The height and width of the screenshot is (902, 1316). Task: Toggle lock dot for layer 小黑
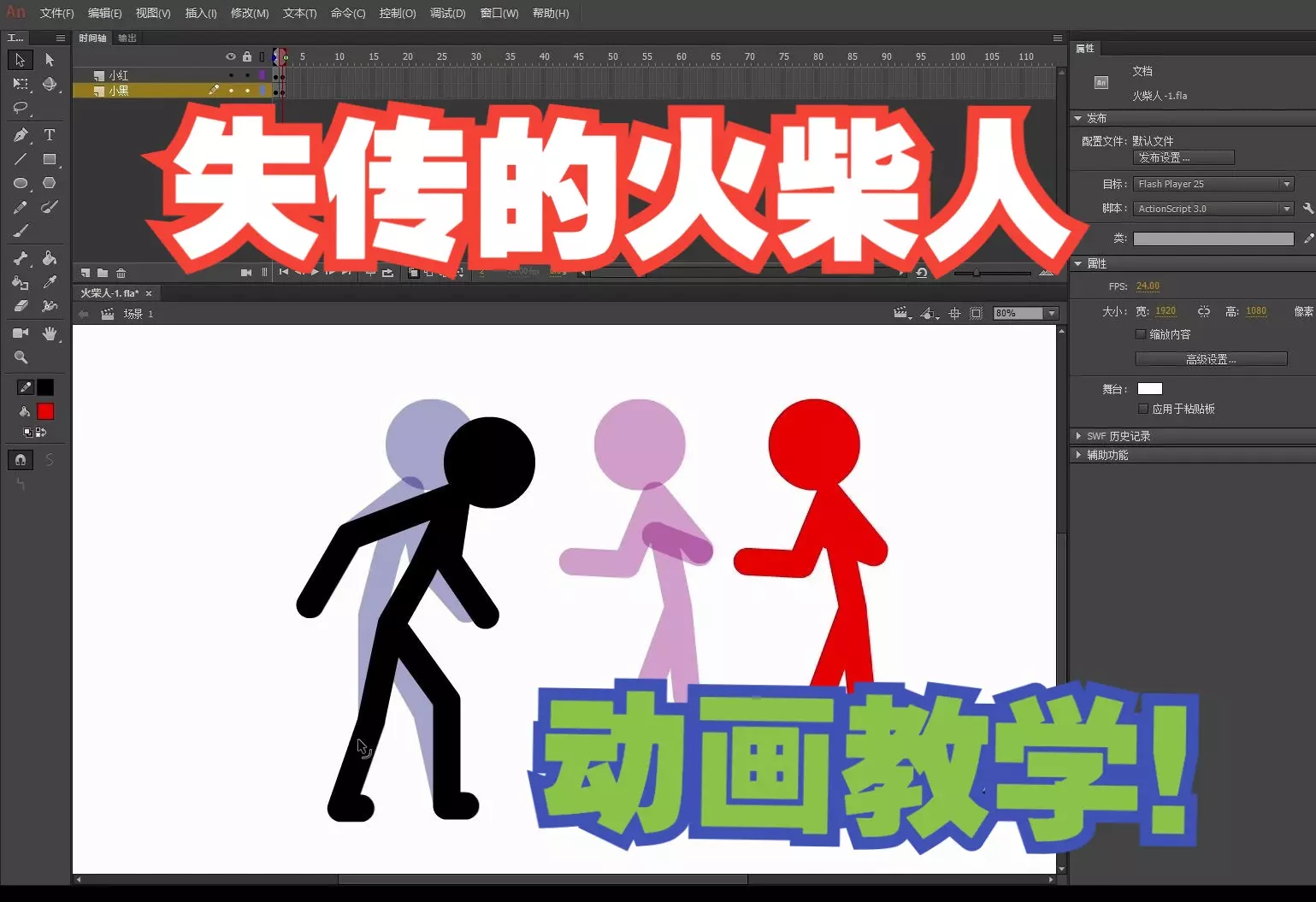coord(247,90)
